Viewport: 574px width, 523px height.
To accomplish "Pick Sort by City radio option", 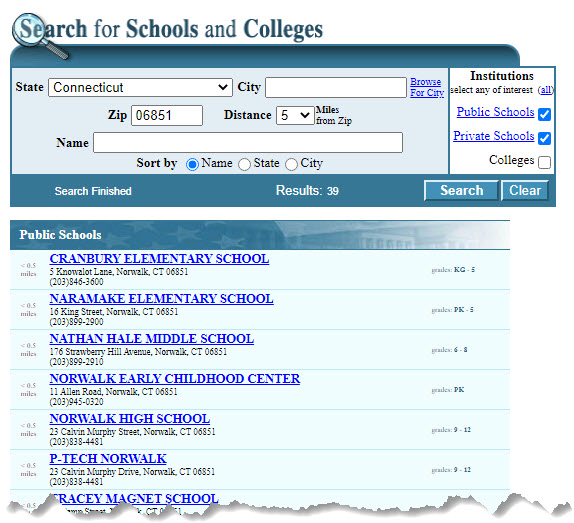I will [291, 164].
